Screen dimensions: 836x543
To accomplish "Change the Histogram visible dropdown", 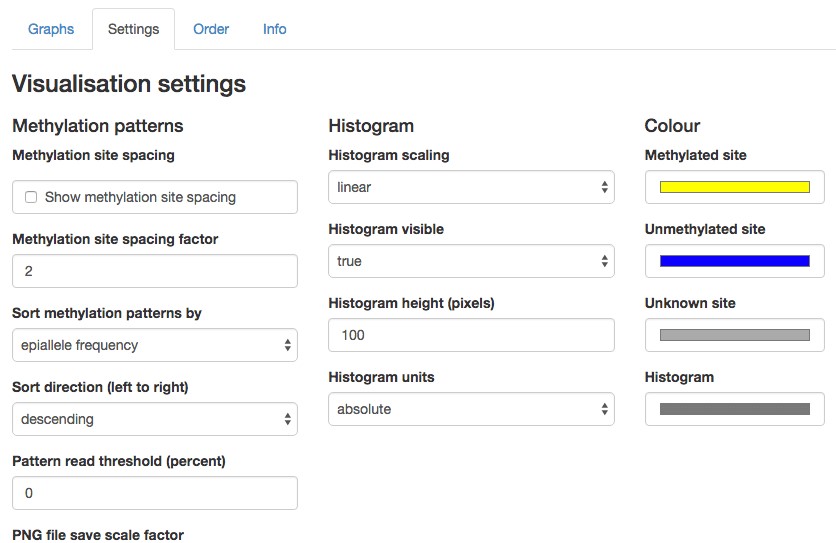I will (x=470, y=261).
